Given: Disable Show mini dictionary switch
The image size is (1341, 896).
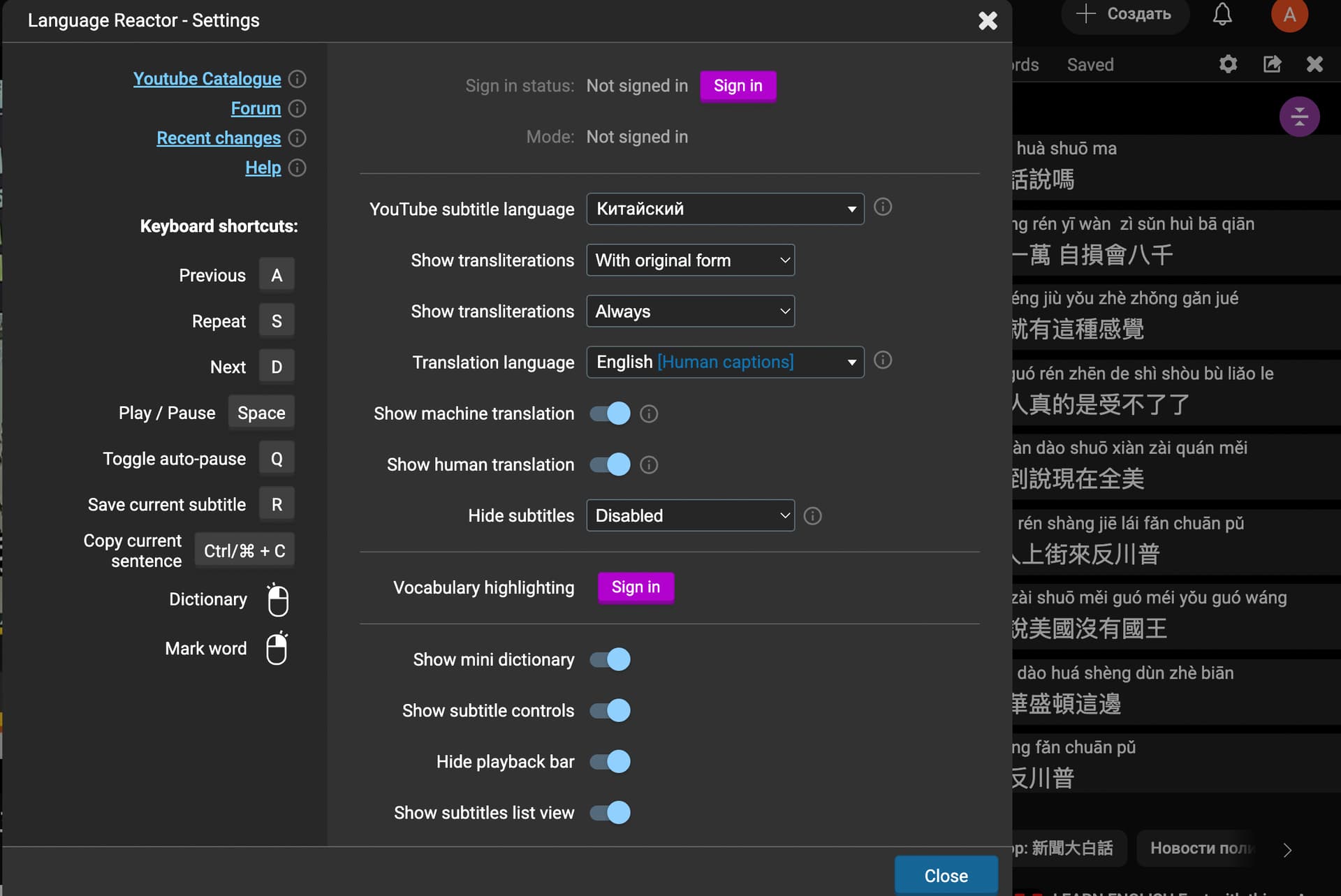Looking at the screenshot, I should pos(610,659).
